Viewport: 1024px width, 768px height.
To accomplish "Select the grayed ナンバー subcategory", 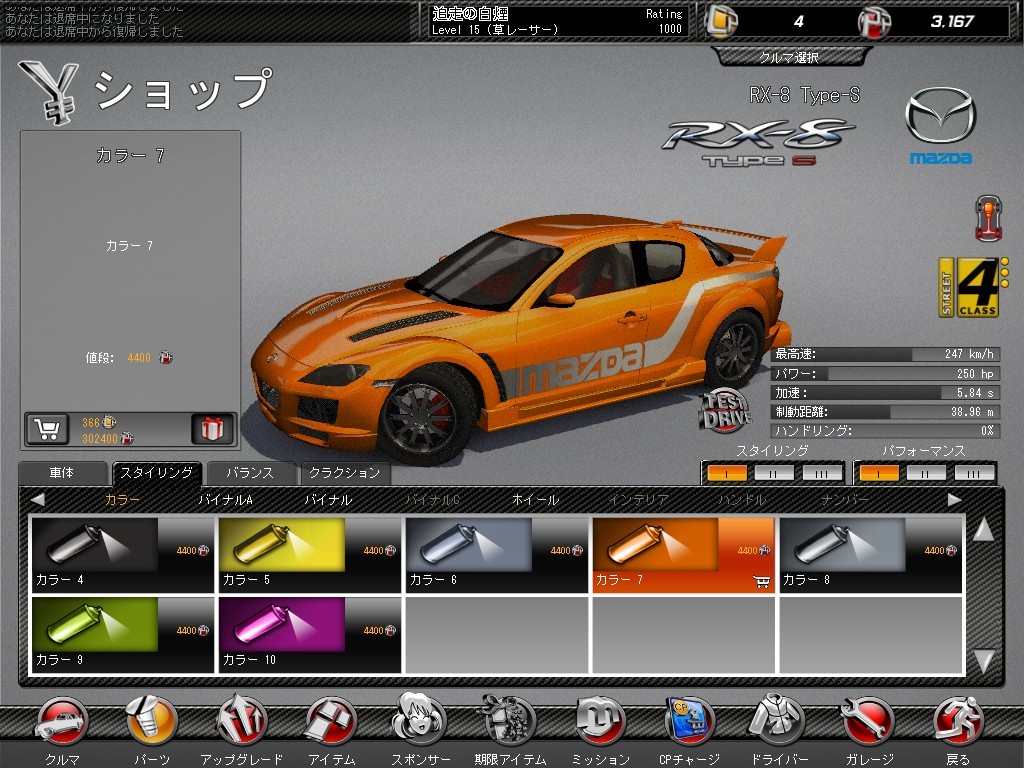I will point(844,500).
